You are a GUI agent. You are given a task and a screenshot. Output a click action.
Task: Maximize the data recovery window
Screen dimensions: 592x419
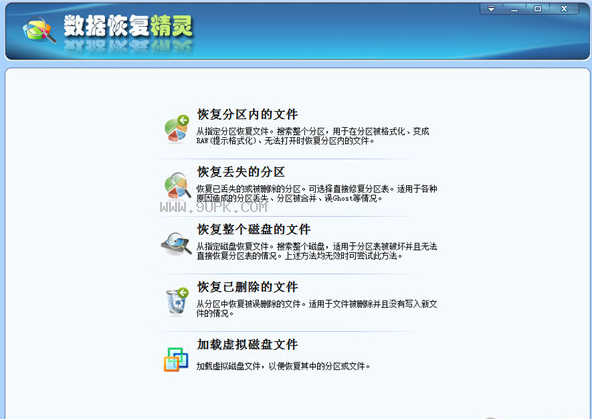tap(538, 9)
